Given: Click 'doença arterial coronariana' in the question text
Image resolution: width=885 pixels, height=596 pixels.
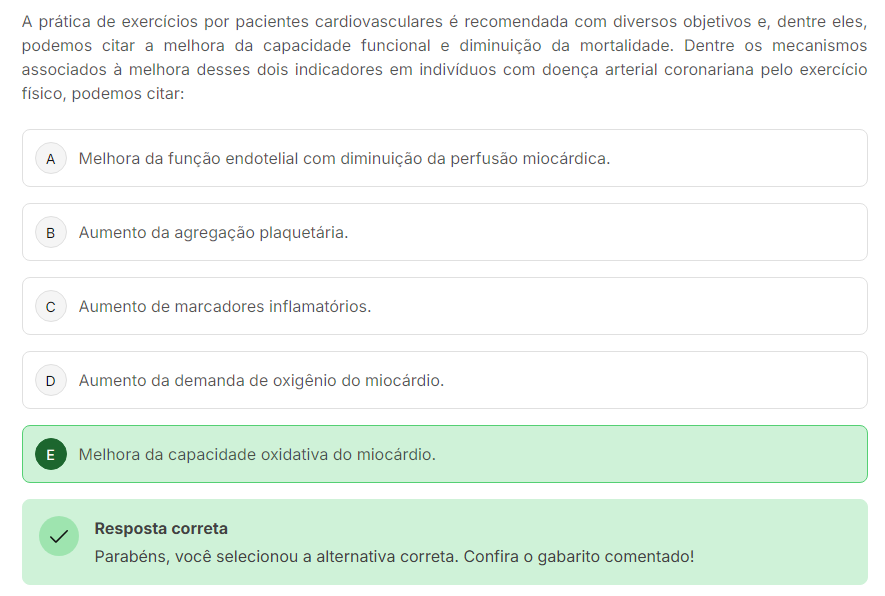Looking at the screenshot, I should 648,70.
